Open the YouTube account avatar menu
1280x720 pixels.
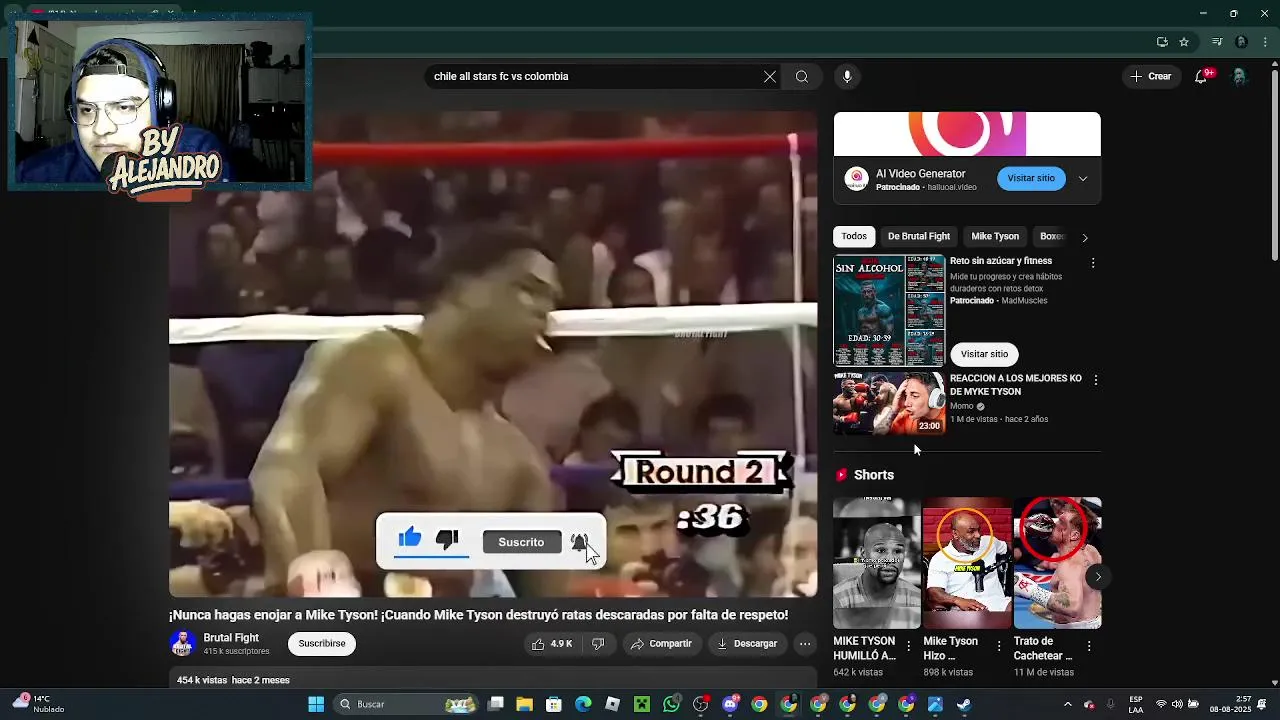pyautogui.click(x=1239, y=77)
